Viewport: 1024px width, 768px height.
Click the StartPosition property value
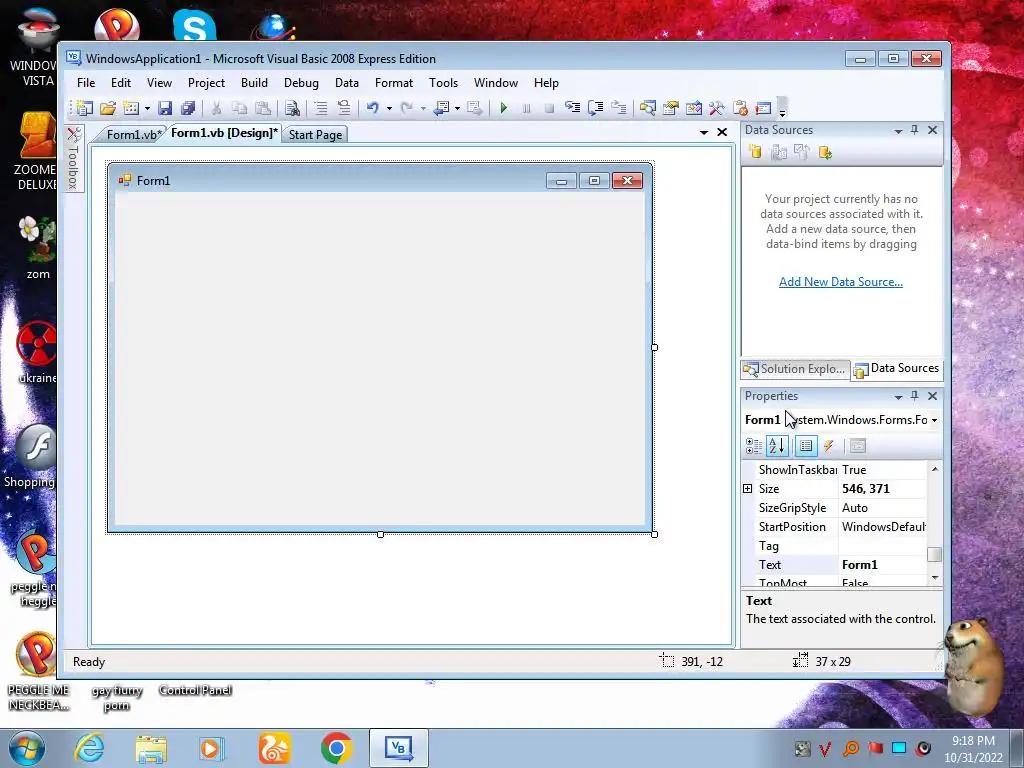point(882,527)
